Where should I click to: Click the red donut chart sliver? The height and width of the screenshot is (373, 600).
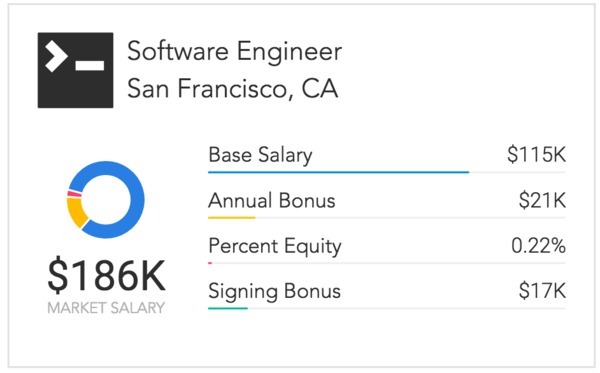(x=74, y=194)
